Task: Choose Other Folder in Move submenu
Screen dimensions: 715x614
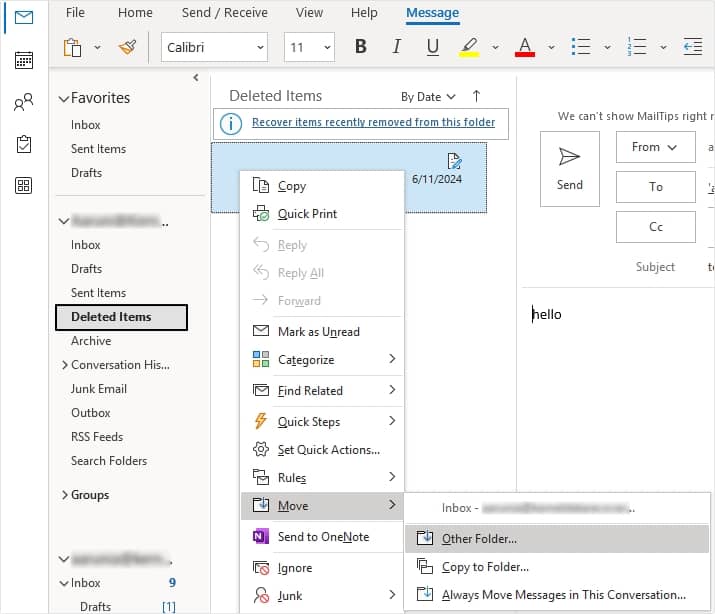Action: click(x=557, y=539)
